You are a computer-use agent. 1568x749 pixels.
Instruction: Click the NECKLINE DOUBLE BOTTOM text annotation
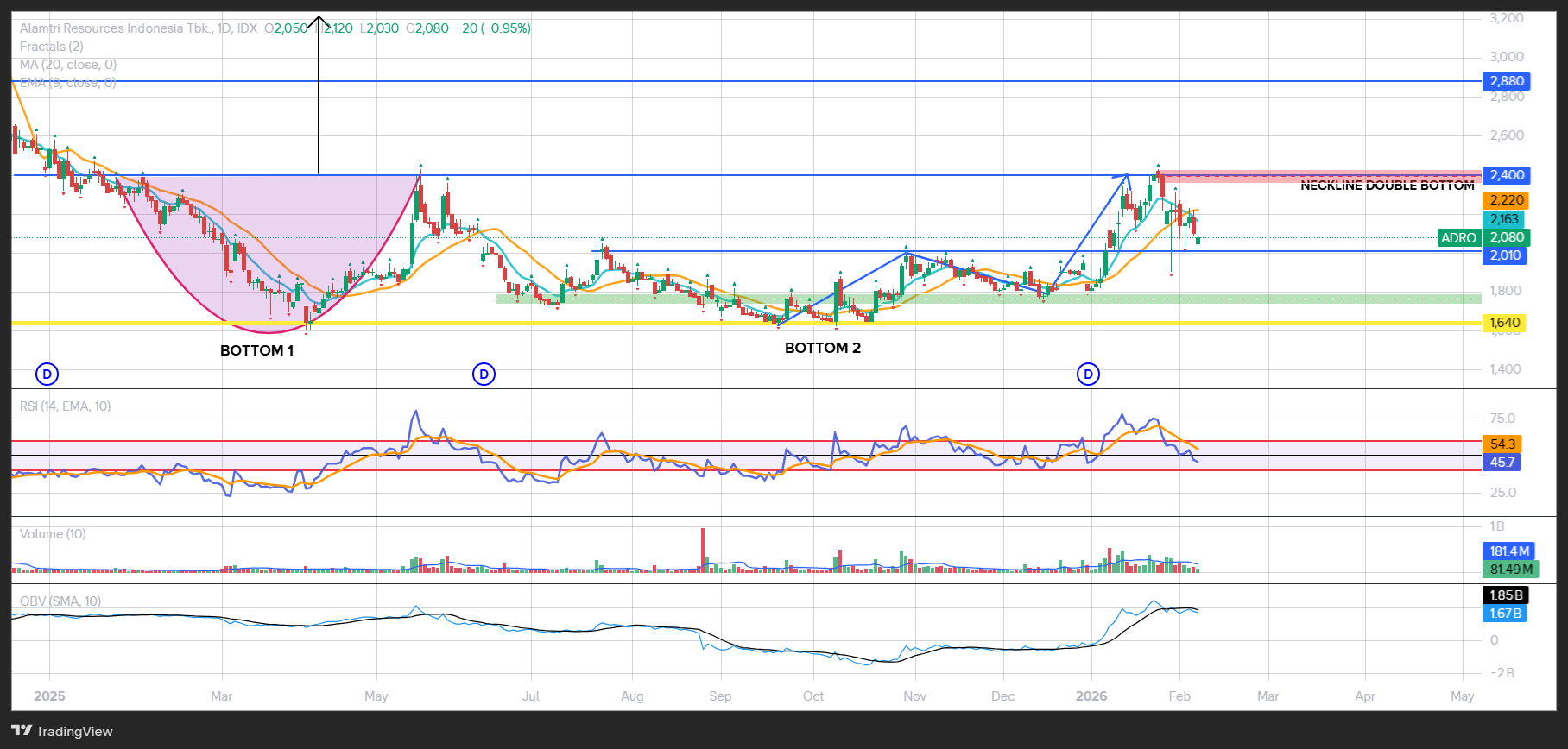[x=1387, y=186]
